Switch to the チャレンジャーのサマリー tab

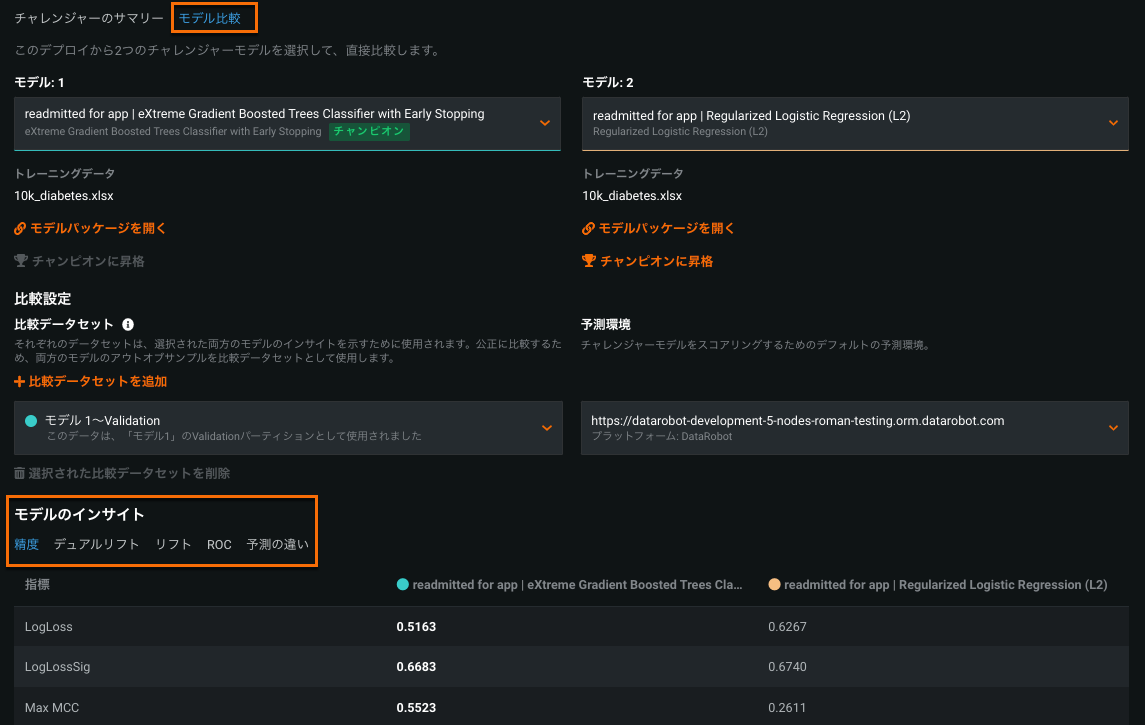89,18
